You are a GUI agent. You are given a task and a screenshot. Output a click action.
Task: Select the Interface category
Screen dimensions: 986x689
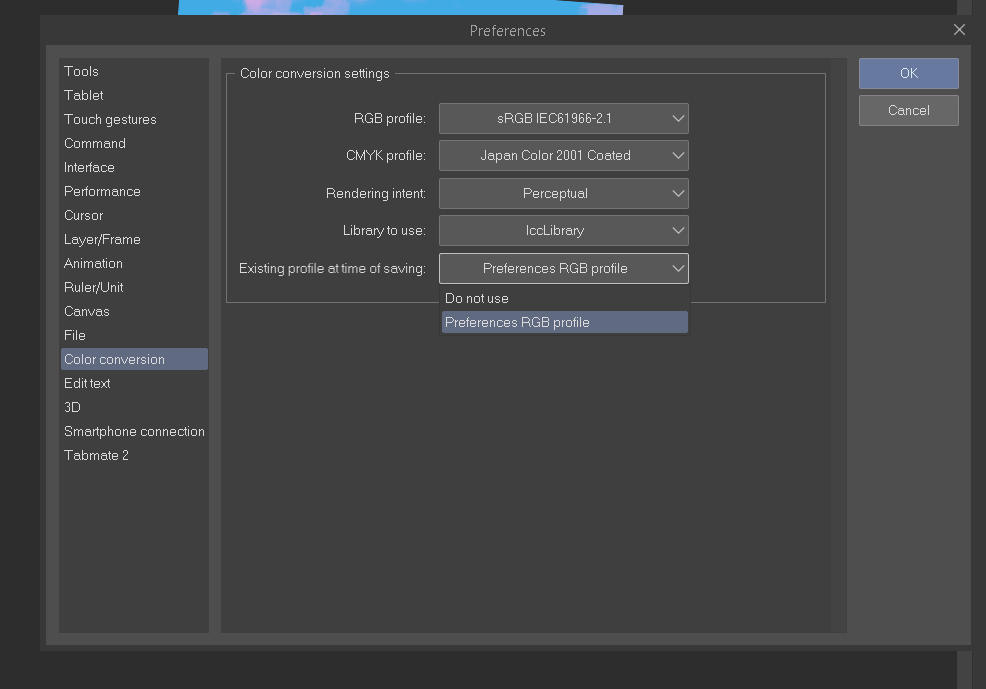coord(134,167)
